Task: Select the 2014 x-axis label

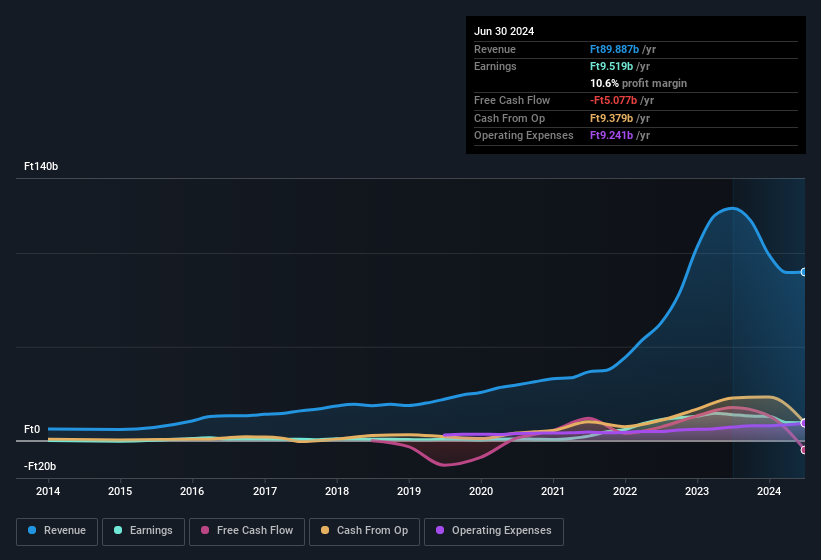Action: [x=48, y=491]
